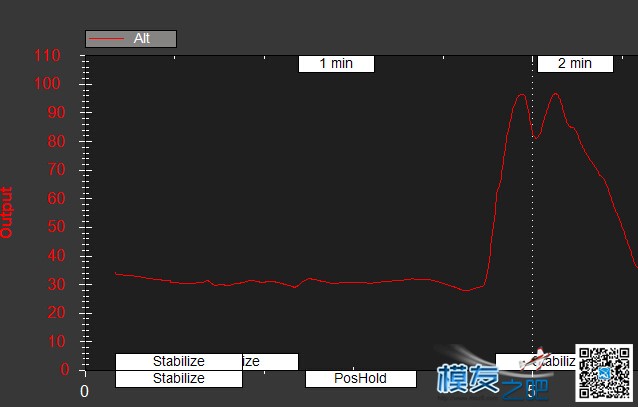Click the Alt legend entry
Viewport: 638px width, 407px height.
coord(131,39)
